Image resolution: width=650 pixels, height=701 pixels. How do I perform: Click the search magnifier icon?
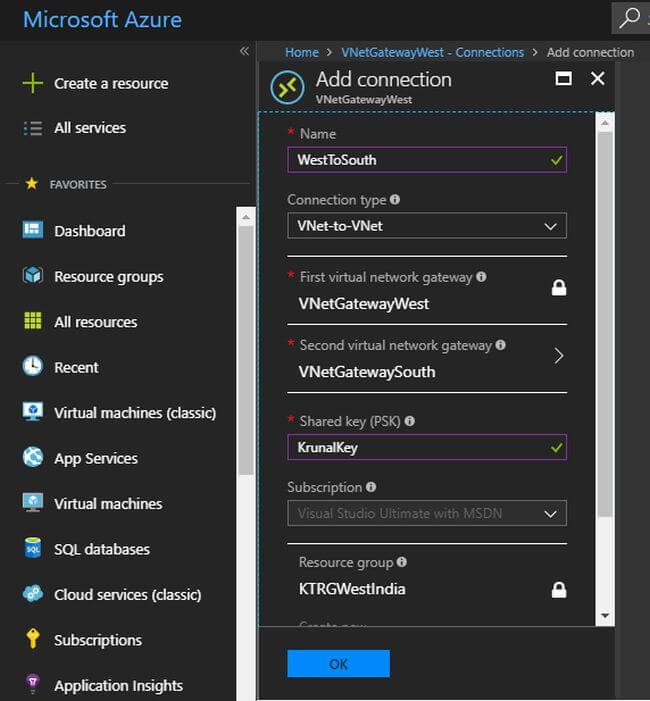[629, 18]
